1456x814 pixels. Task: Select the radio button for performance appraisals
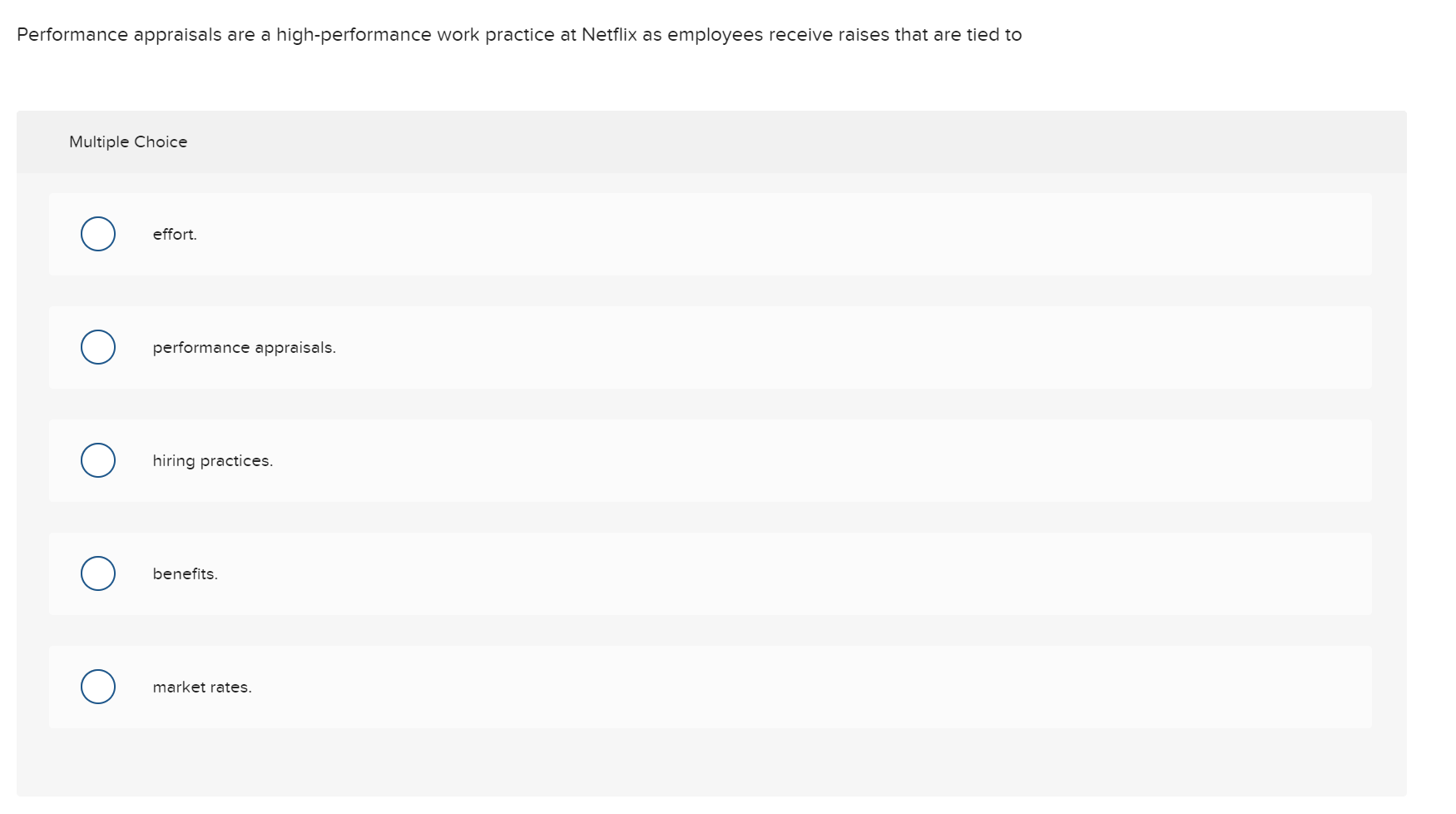pyautogui.click(x=97, y=347)
